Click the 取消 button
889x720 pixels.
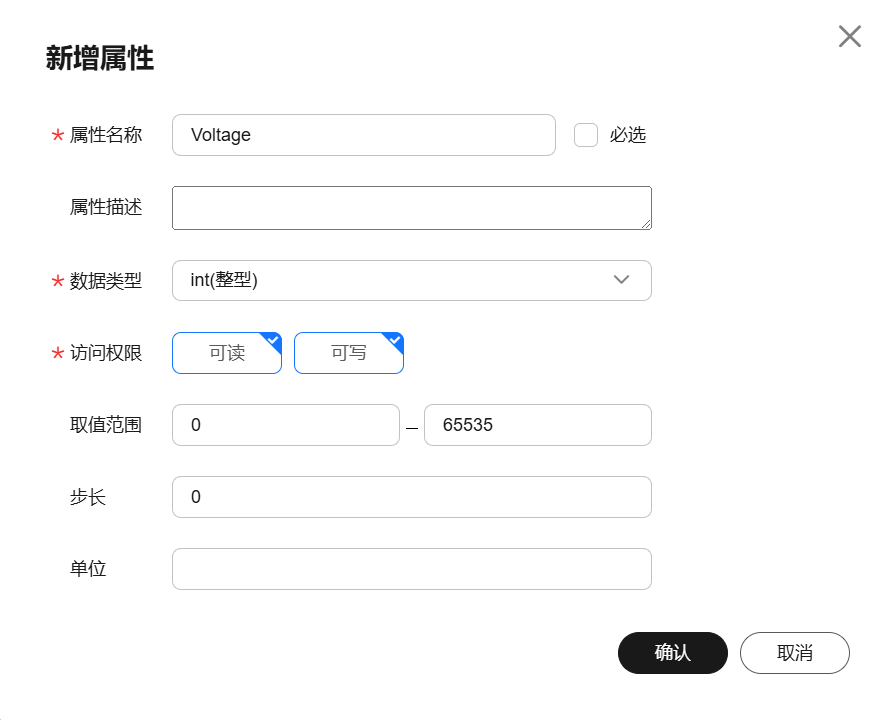point(794,653)
